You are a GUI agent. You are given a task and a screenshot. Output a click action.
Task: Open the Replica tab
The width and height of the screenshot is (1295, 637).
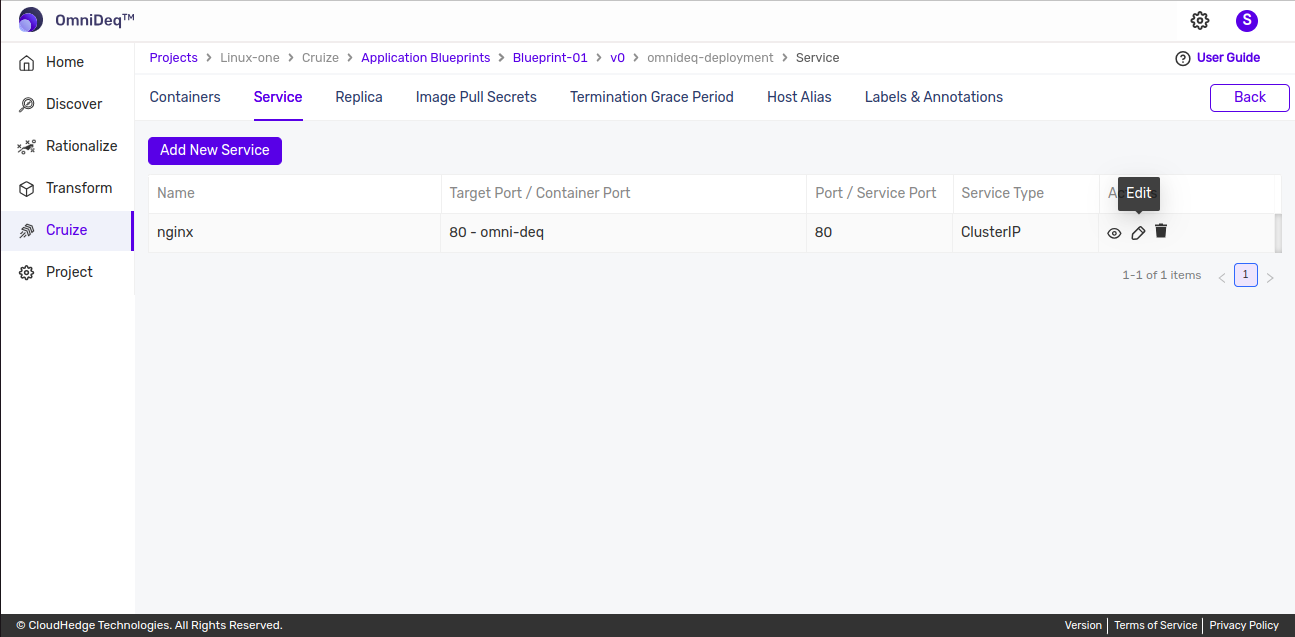pyautogui.click(x=359, y=97)
